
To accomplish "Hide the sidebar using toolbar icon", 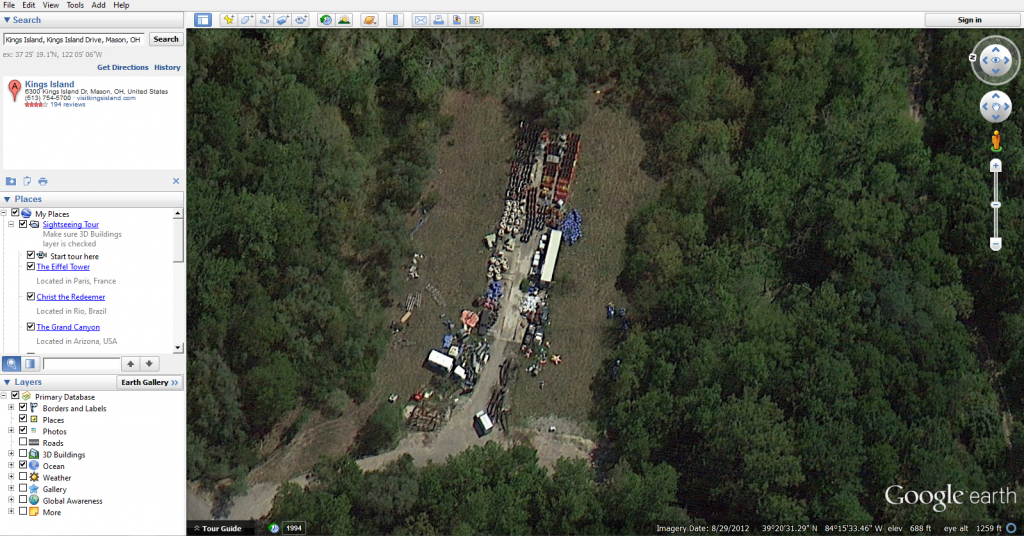I will click(x=203, y=20).
